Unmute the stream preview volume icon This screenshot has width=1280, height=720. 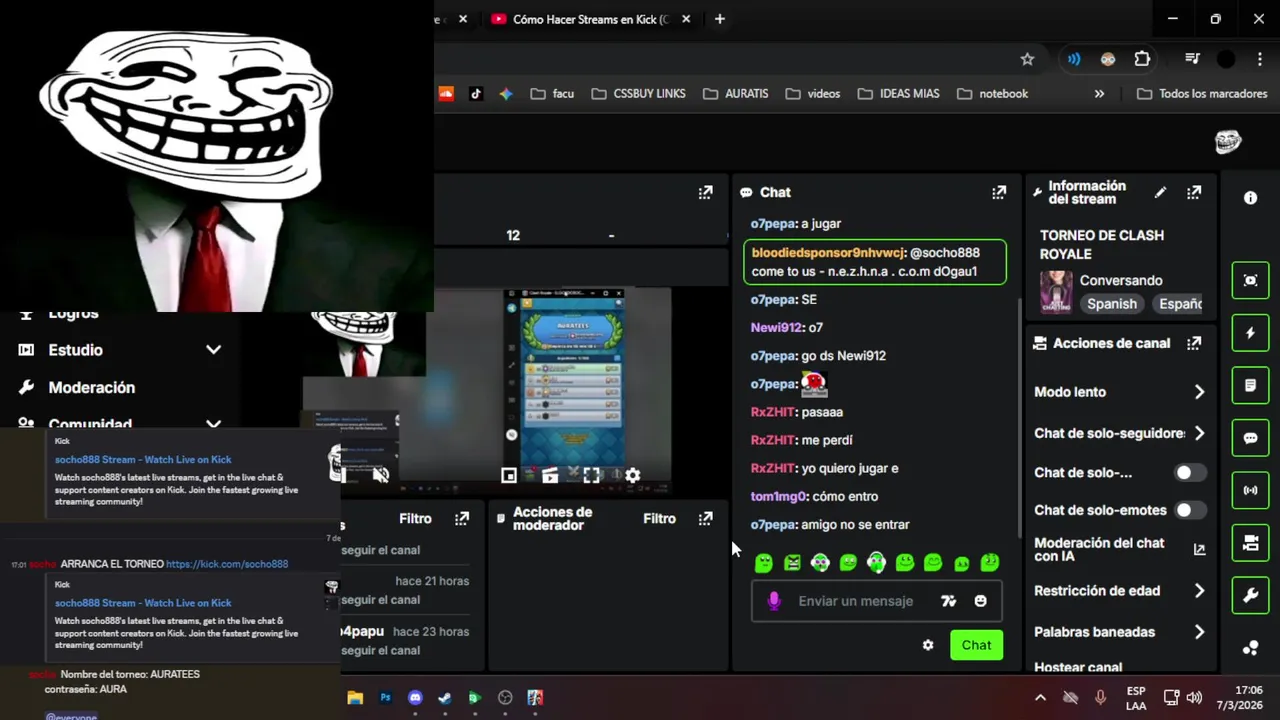pos(380,475)
